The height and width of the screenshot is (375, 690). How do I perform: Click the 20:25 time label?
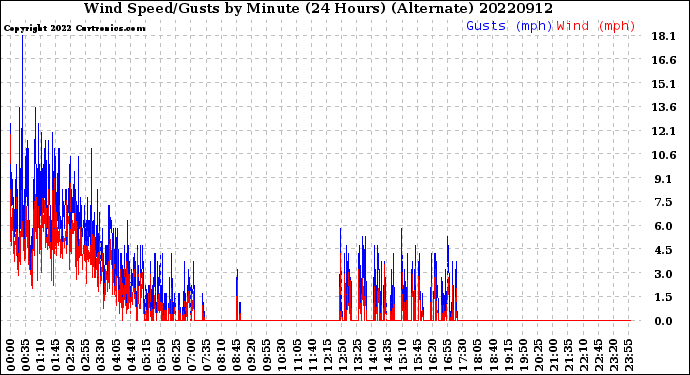click(539, 355)
